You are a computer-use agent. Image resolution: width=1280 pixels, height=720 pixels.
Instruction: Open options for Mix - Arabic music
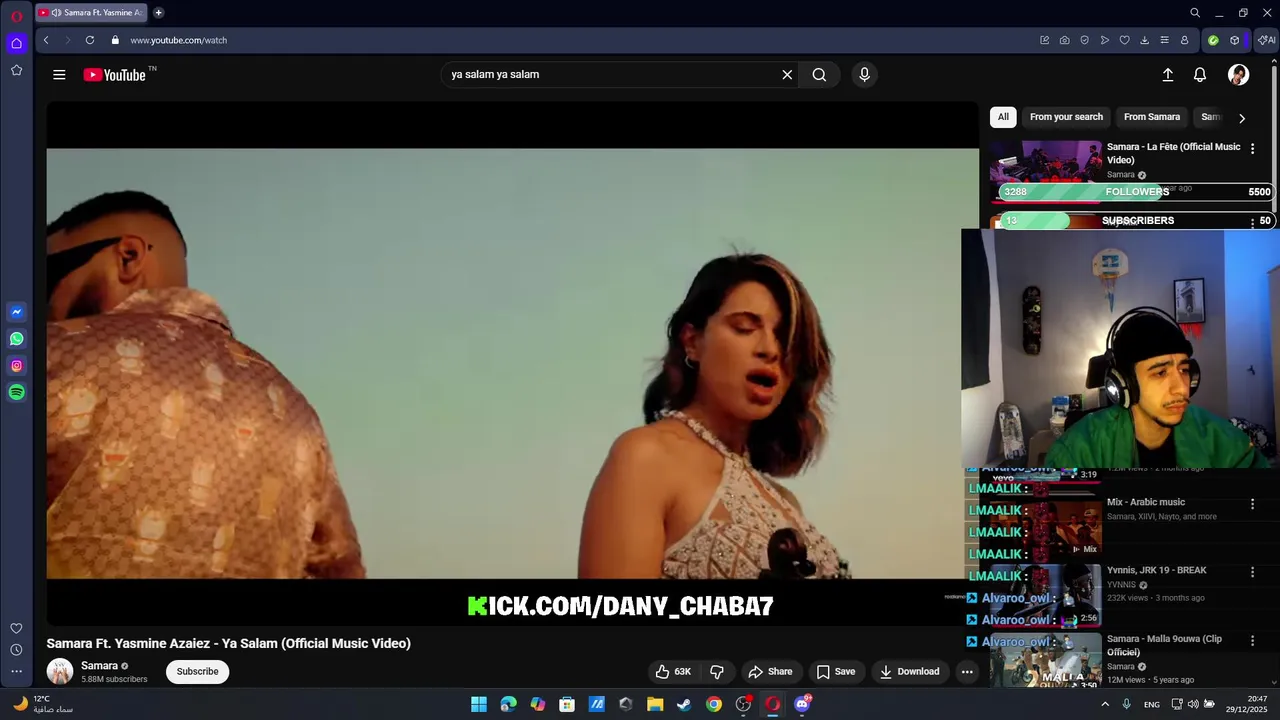point(1252,504)
